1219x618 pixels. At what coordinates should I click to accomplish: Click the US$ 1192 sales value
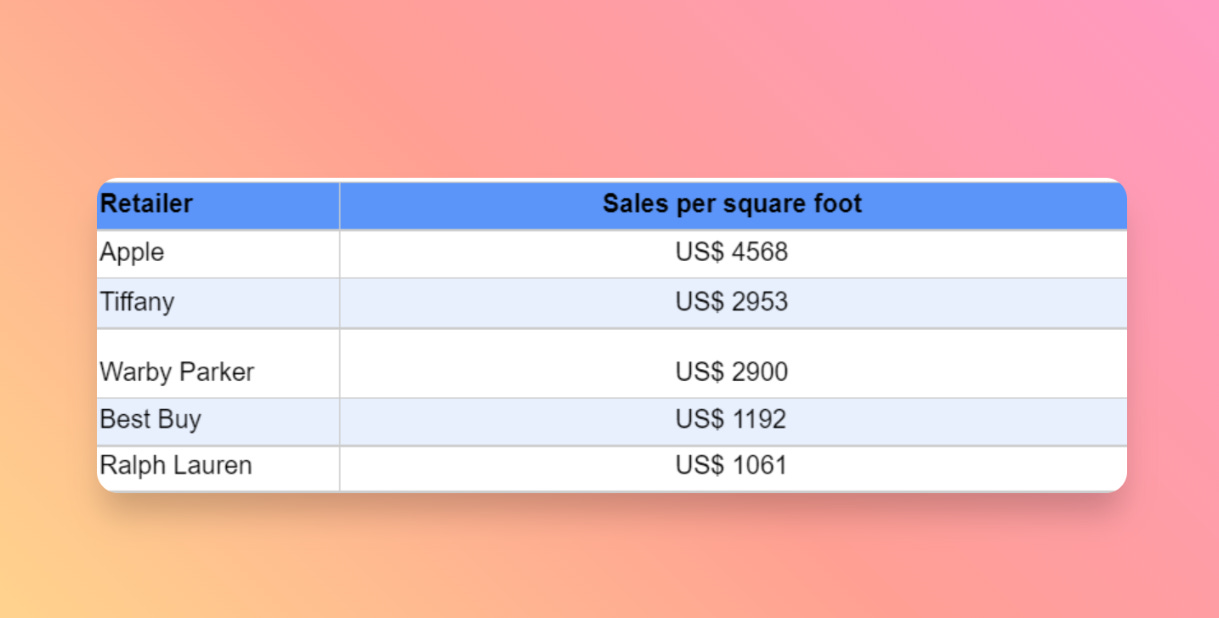731,418
